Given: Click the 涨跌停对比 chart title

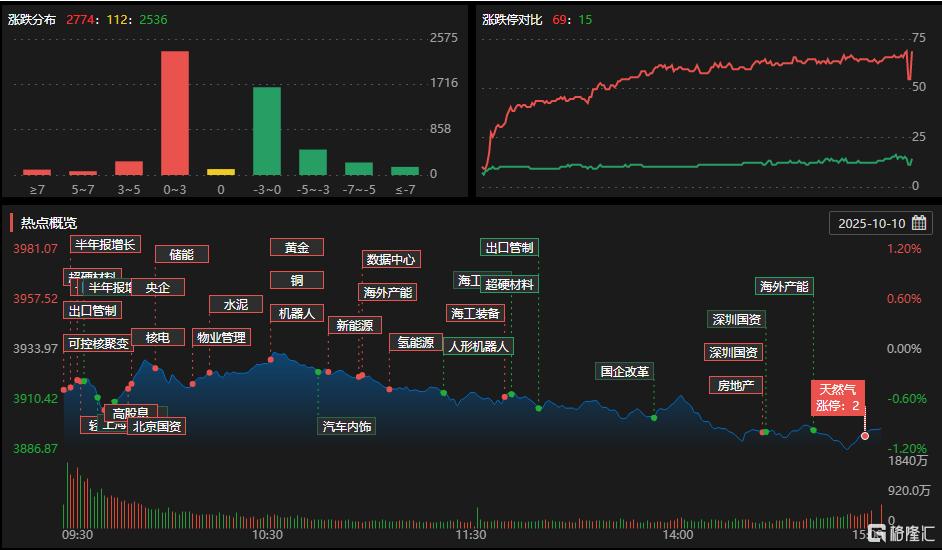Looking at the screenshot, I should [512, 19].
